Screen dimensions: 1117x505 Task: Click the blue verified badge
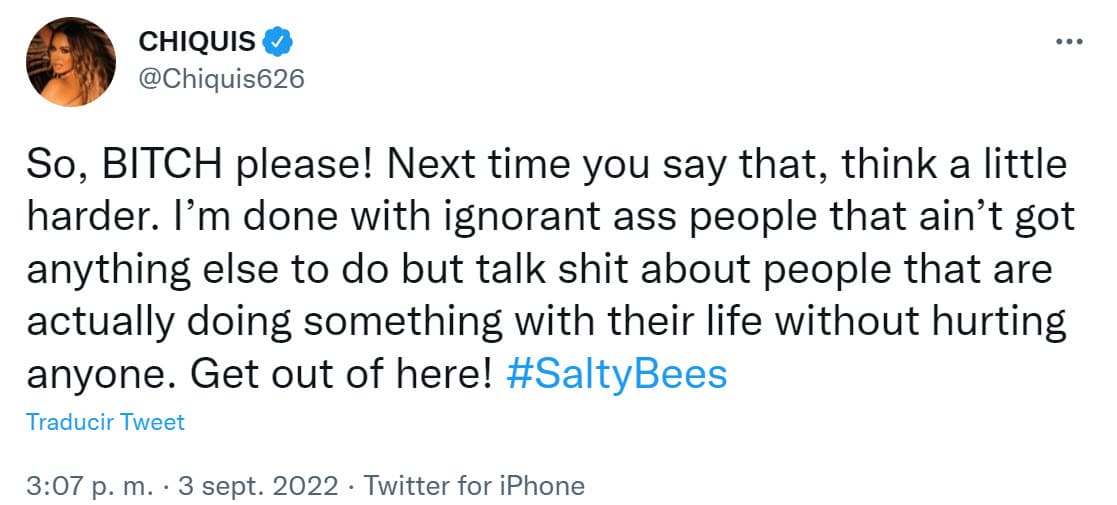pyautogui.click(x=278, y=43)
